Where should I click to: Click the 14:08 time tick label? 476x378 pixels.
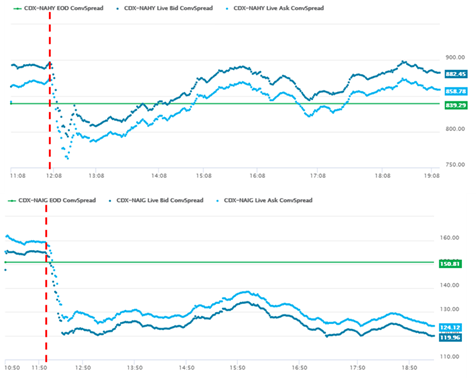click(x=159, y=176)
